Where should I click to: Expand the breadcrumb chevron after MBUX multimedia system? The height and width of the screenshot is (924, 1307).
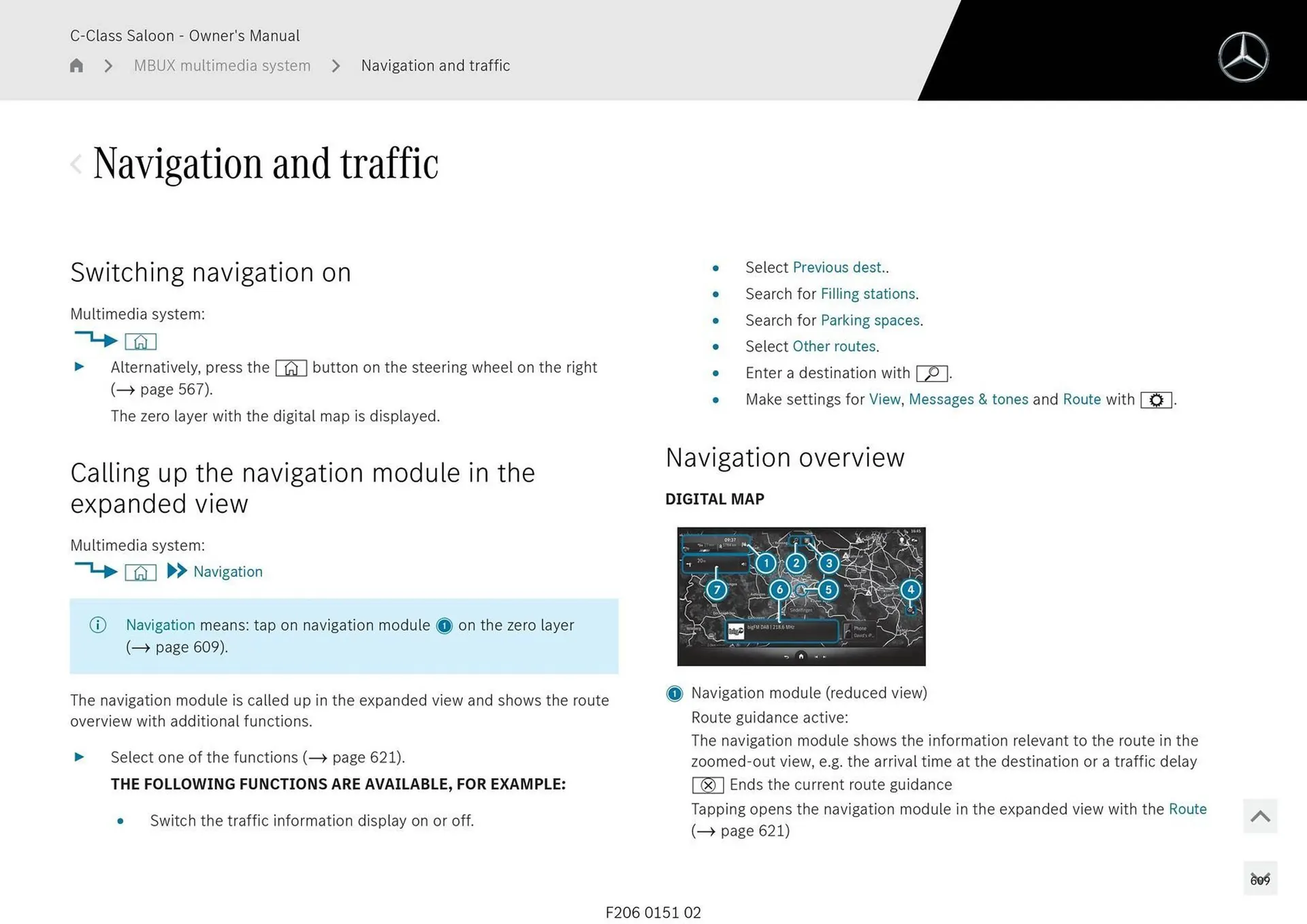(x=335, y=65)
